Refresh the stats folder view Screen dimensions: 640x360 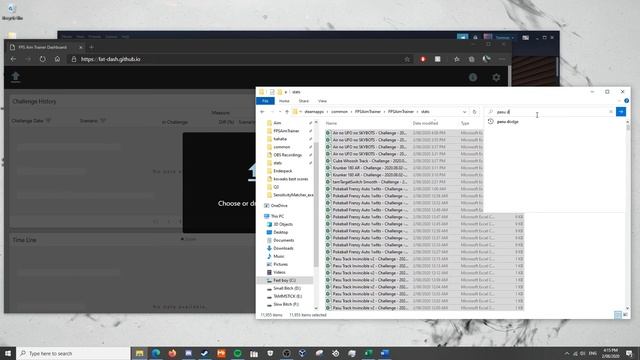pos(474,111)
